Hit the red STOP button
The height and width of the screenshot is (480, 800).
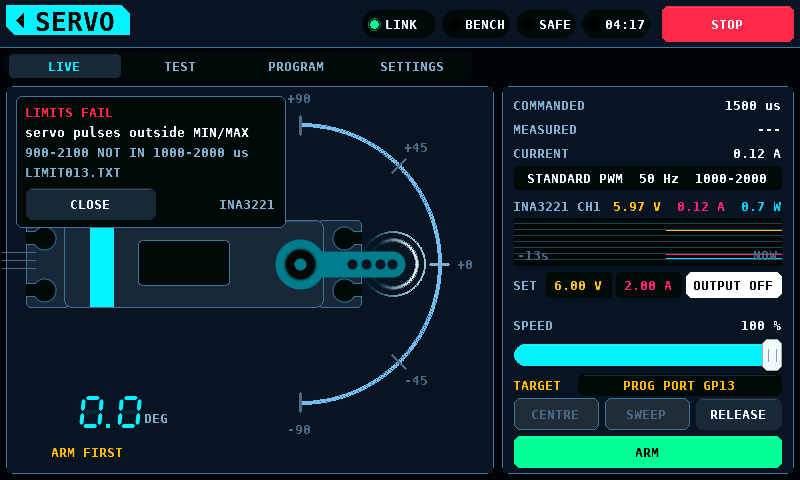coord(727,24)
